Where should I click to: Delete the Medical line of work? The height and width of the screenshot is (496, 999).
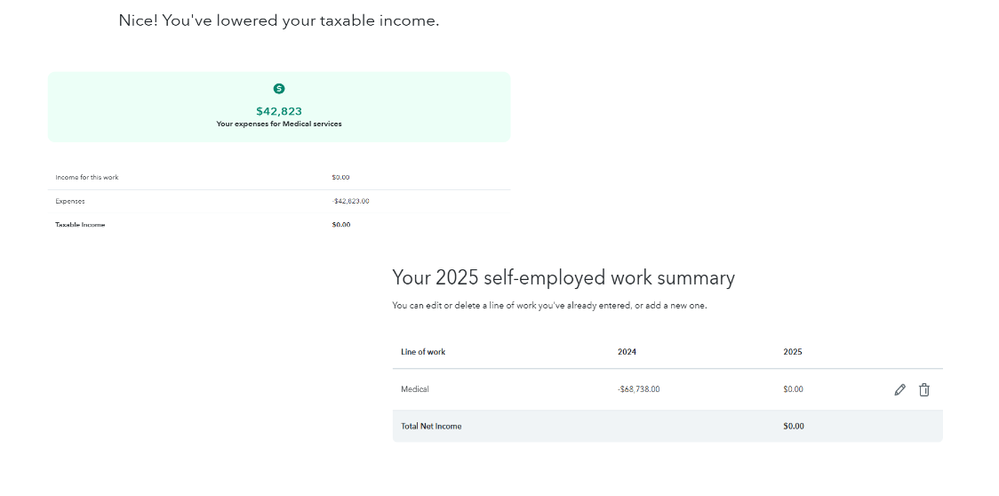point(924,390)
